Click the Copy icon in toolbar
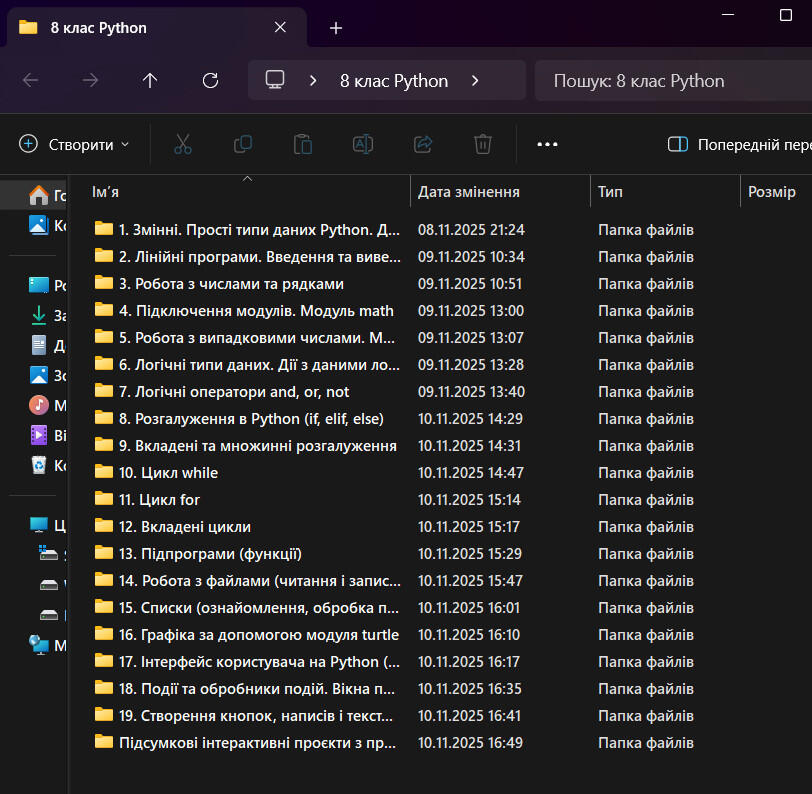This screenshot has width=812, height=794. 243,144
